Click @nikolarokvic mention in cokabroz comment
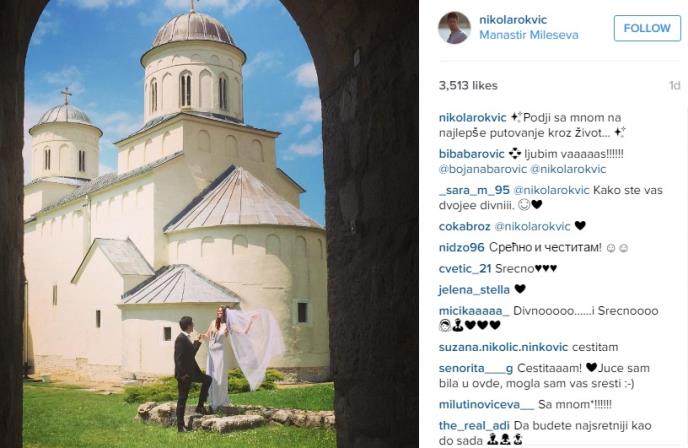Image resolution: width=688 pixels, height=448 pixels. pos(532,226)
